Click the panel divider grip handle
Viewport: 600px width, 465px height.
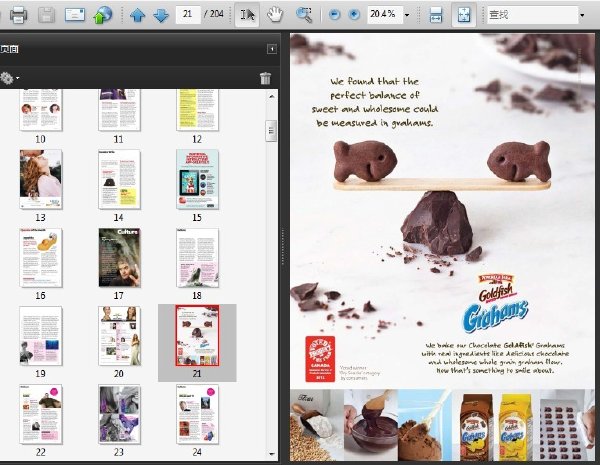(283, 247)
